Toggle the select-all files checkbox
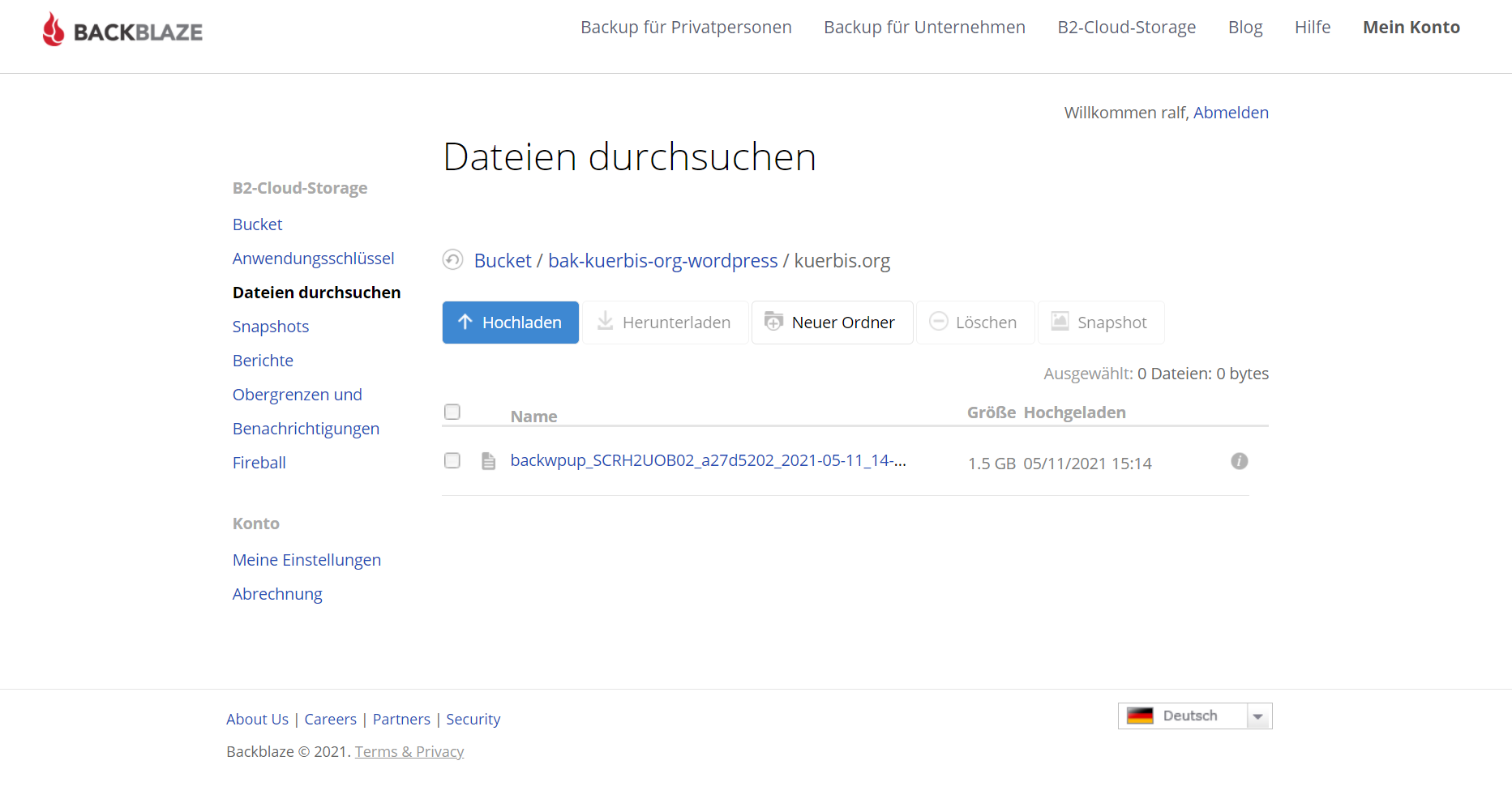This screenshot has width=1512, height=812. [452, 412]
